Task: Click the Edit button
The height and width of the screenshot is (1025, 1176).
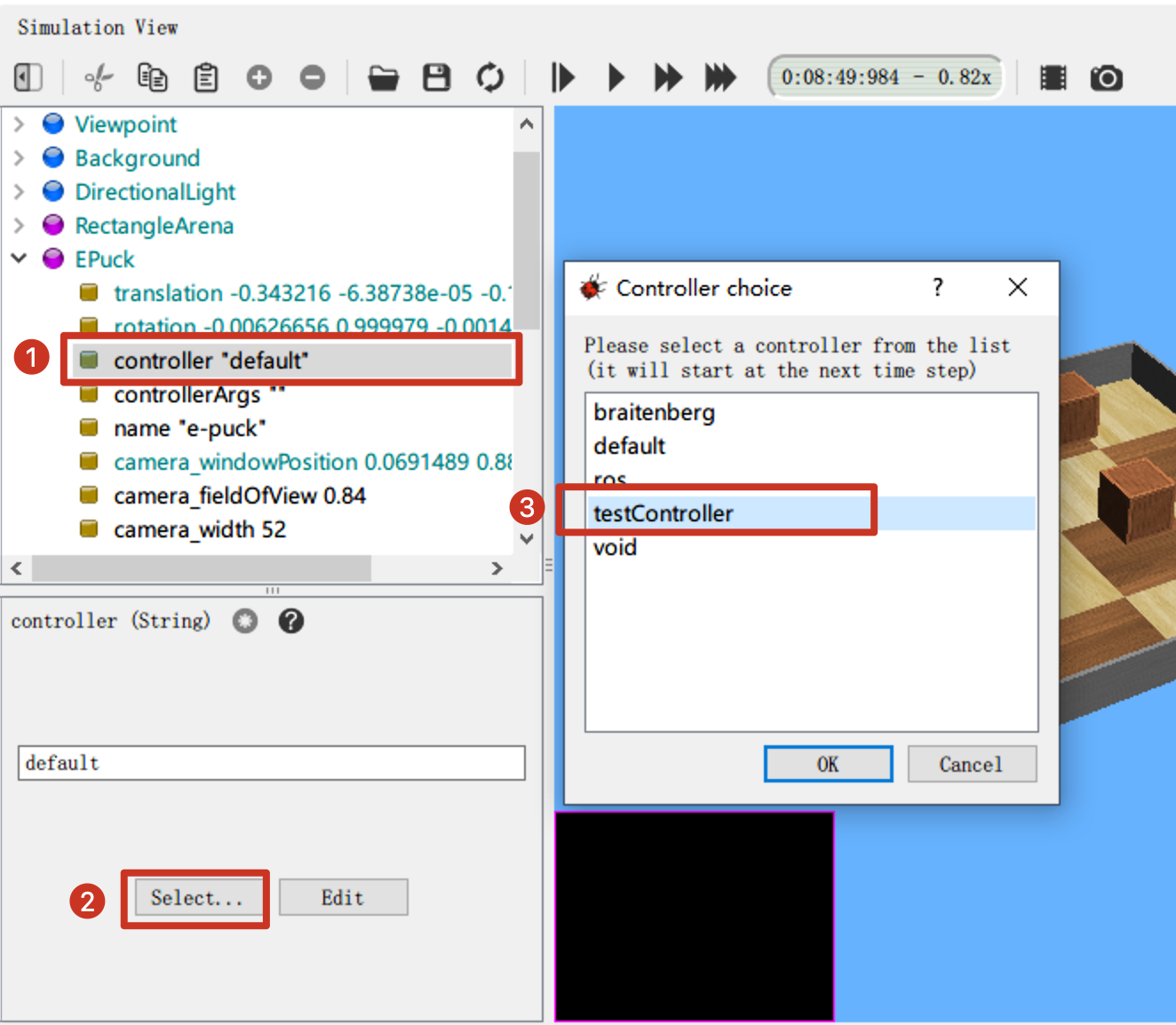Action: click(x=344, y=897)
